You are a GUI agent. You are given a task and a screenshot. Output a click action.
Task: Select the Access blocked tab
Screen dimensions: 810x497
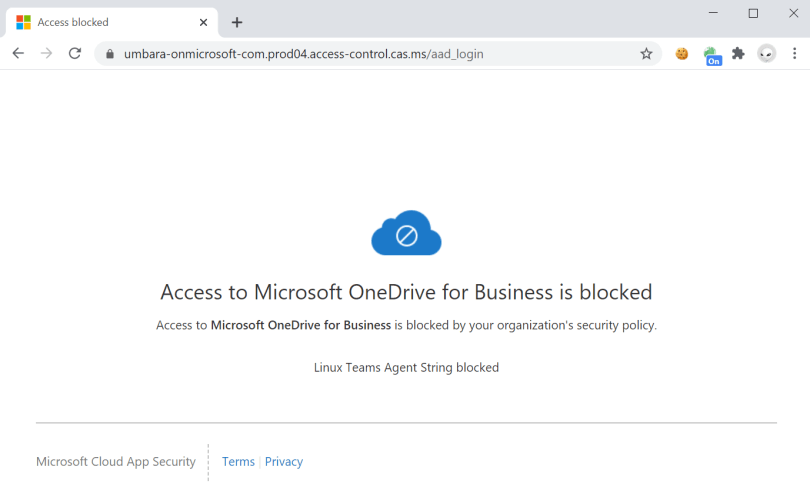click(x=100, y=22)
